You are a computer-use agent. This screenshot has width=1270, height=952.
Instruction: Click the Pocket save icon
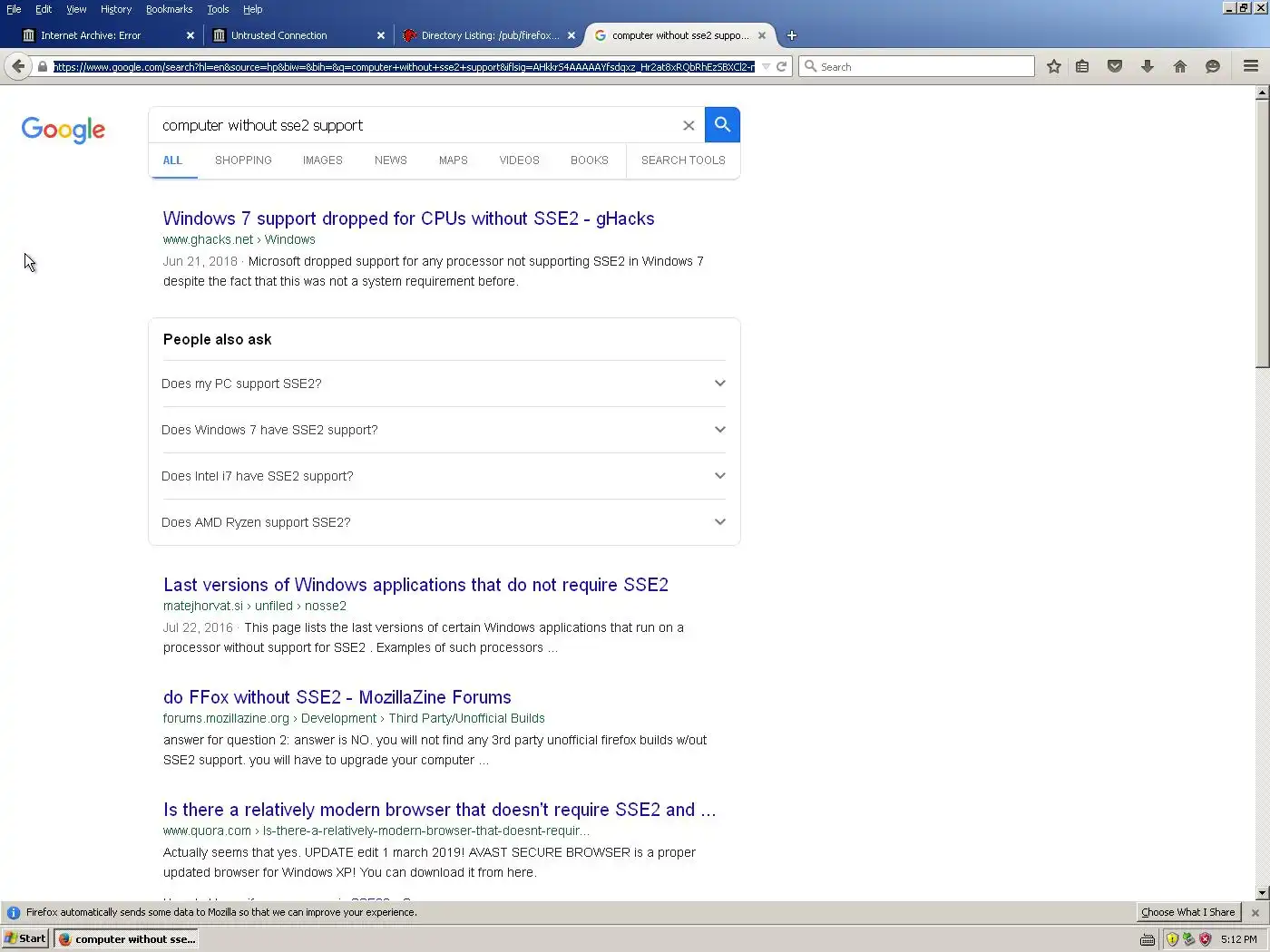coord(1115,66)
